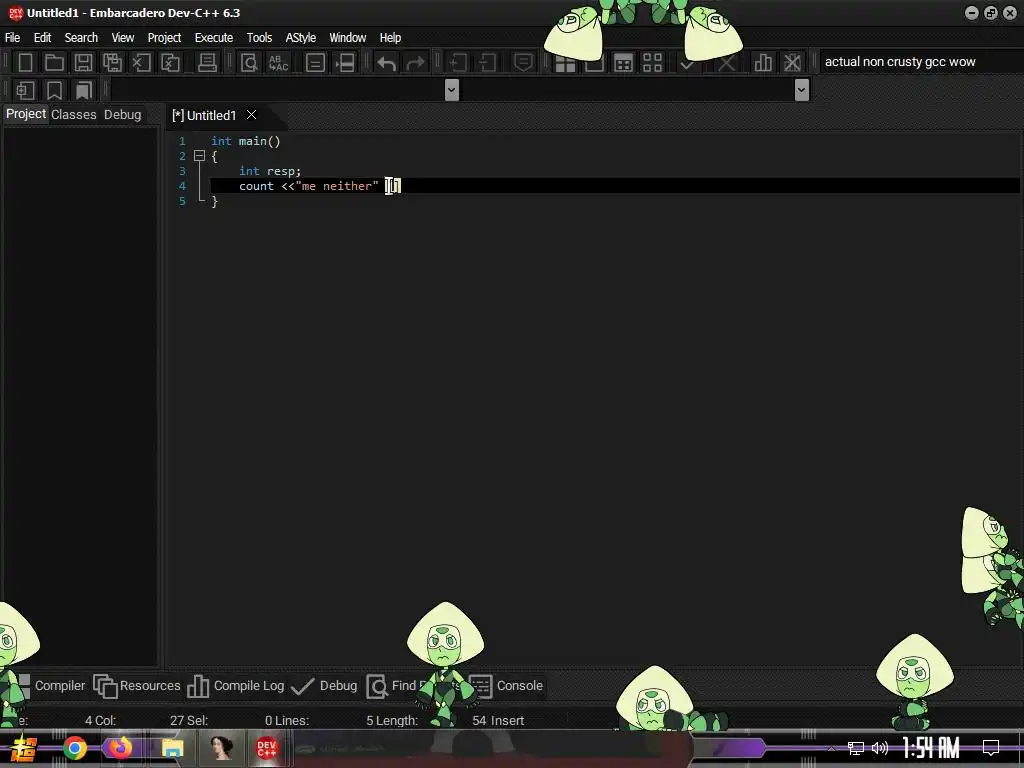Click the boxed-lines icon left of Undo

click(x=315, y=63)
